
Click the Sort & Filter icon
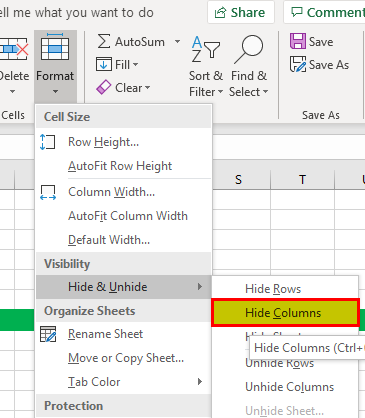click(205, 49)
